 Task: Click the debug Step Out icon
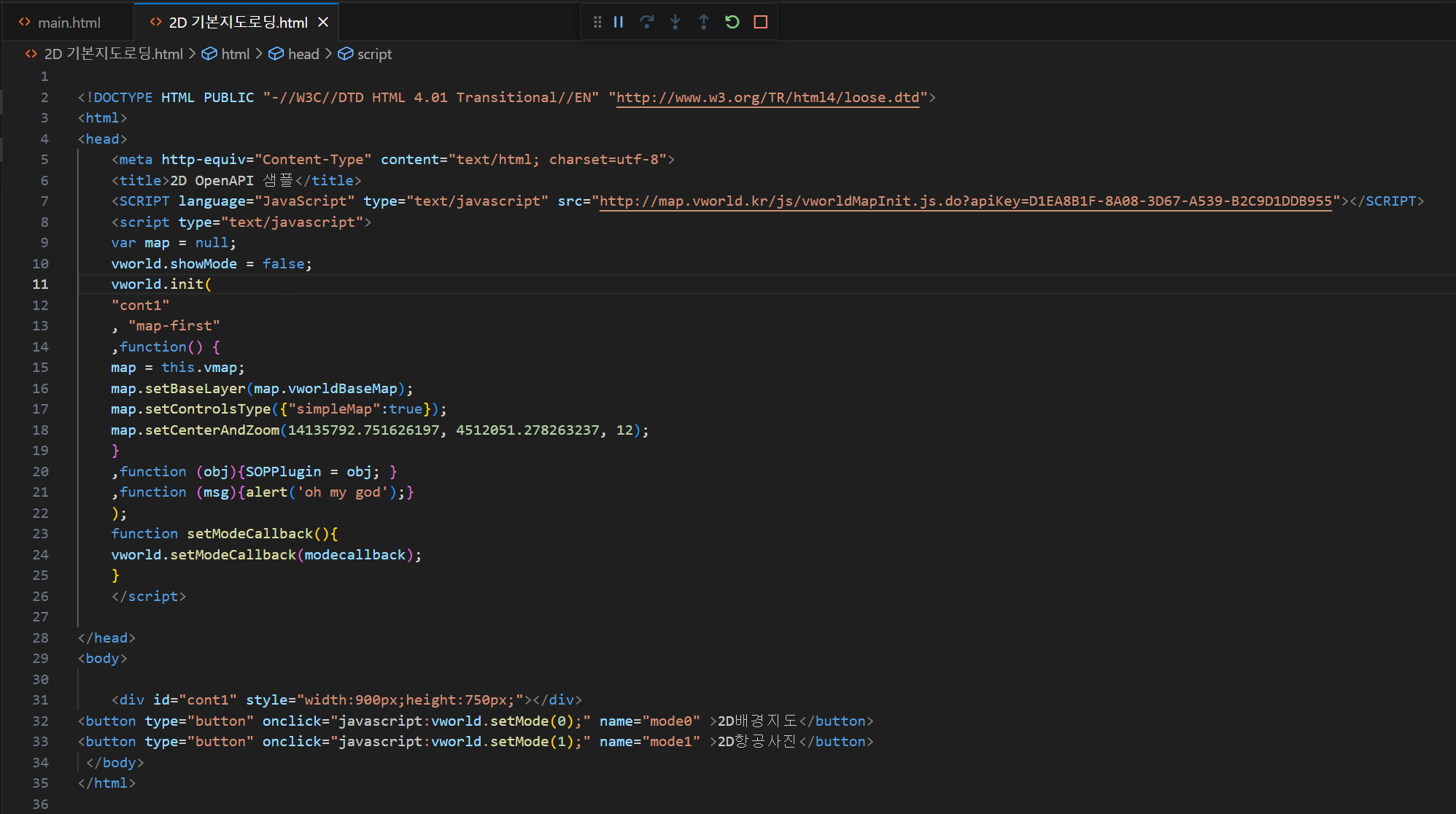[703, 22]
